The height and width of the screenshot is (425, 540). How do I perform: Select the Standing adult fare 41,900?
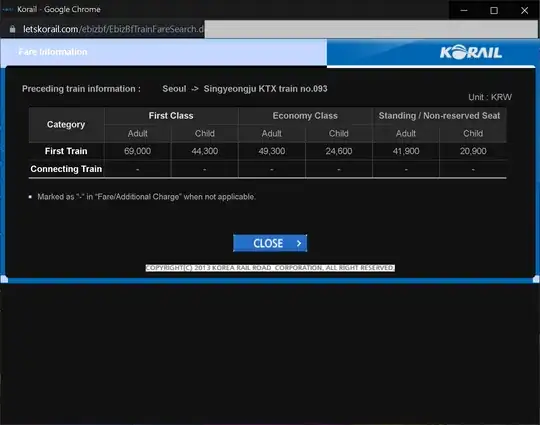[406, 151]
